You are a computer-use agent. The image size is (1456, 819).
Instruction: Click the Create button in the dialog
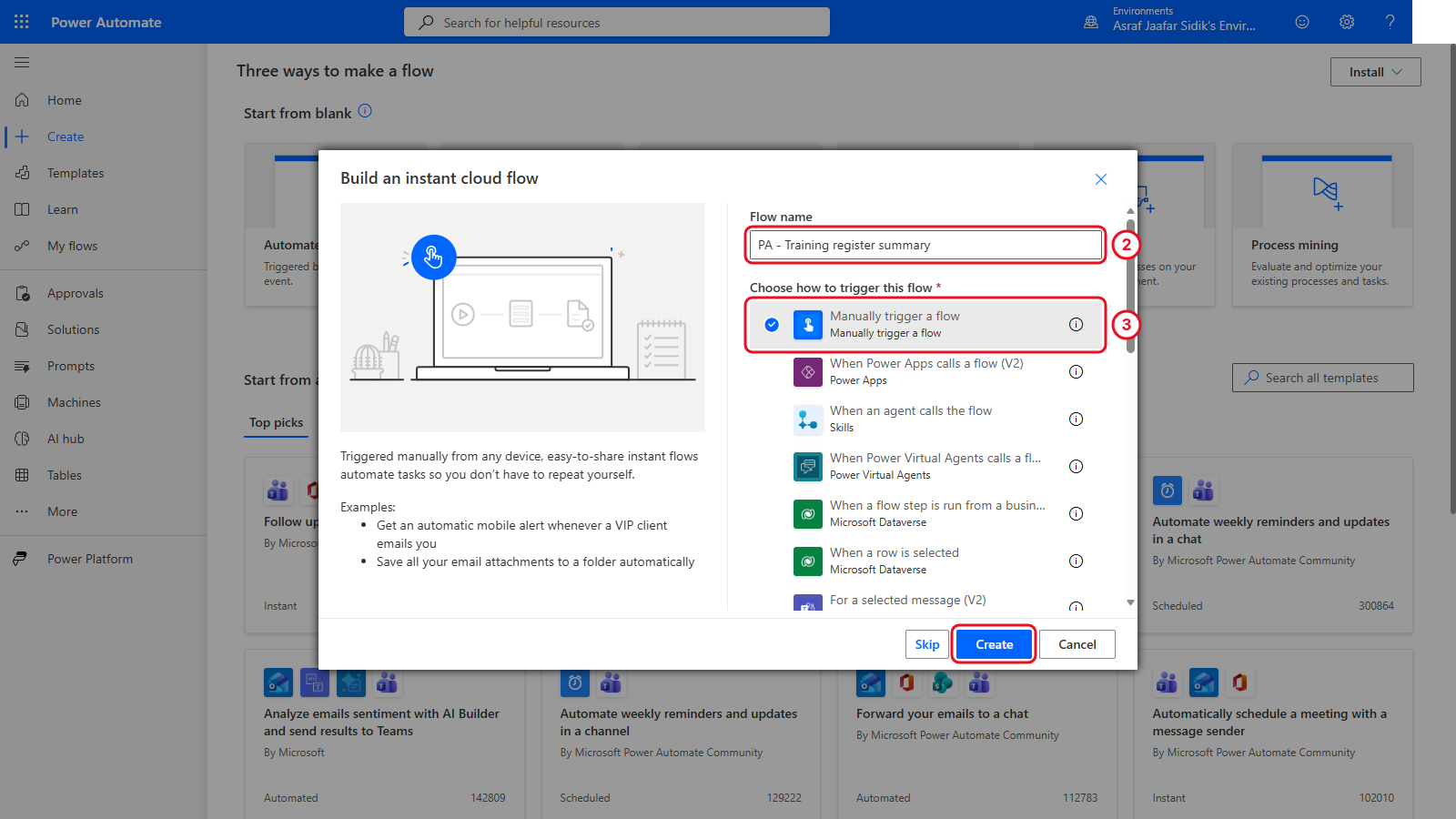994,644
